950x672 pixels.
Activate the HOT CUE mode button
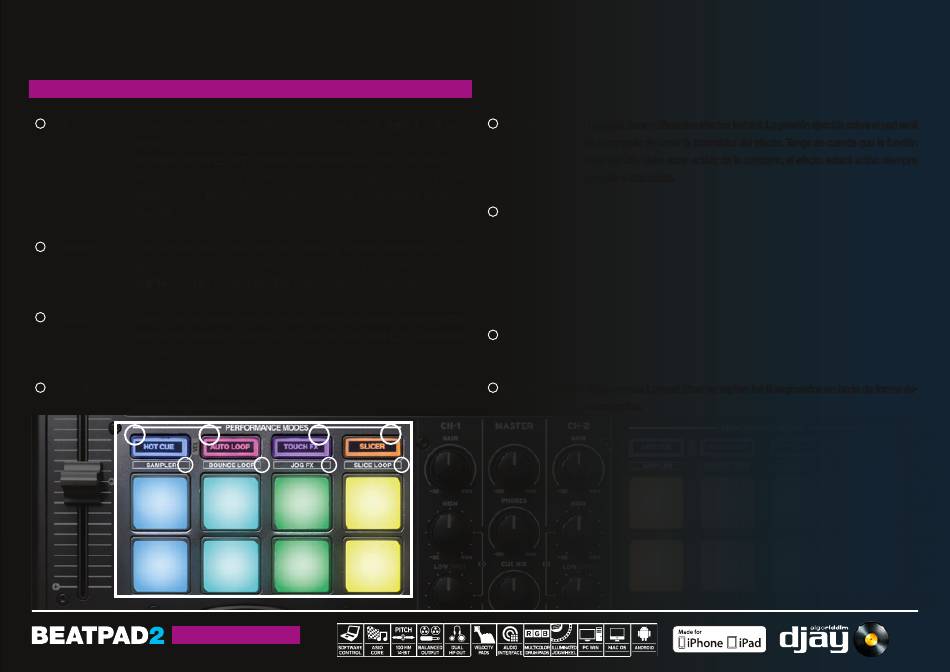pos(159,447)
